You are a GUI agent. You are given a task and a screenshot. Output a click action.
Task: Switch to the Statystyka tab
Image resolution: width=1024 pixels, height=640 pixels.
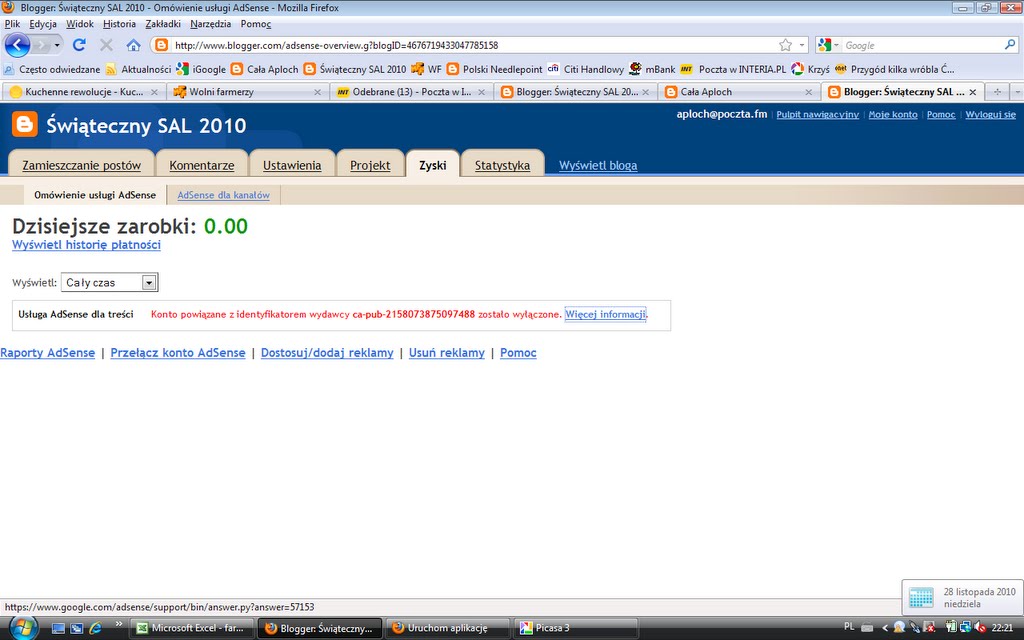click(502, 165)
